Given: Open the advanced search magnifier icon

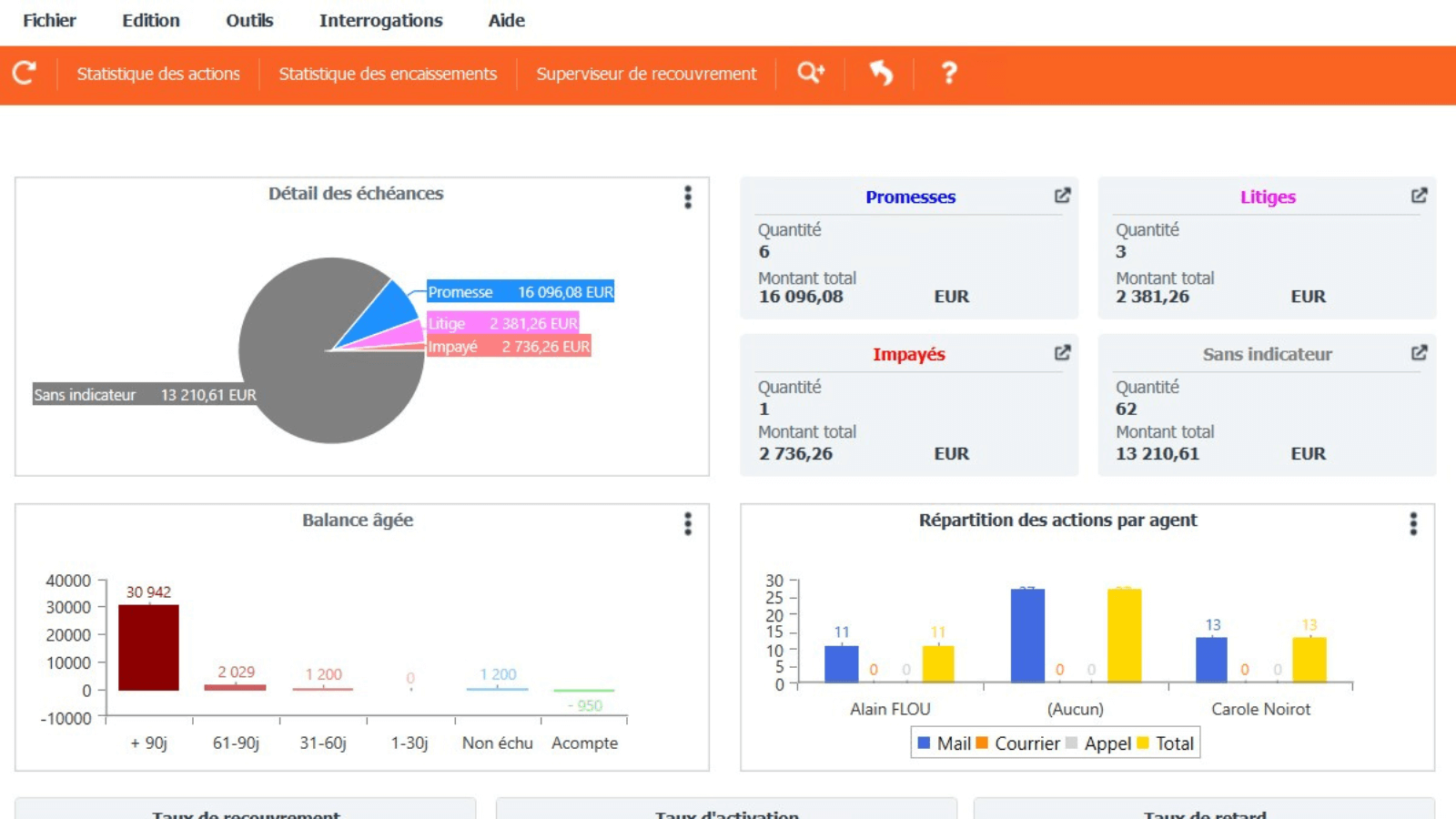Looking at the screenshot, I should (x=809, y=73).
